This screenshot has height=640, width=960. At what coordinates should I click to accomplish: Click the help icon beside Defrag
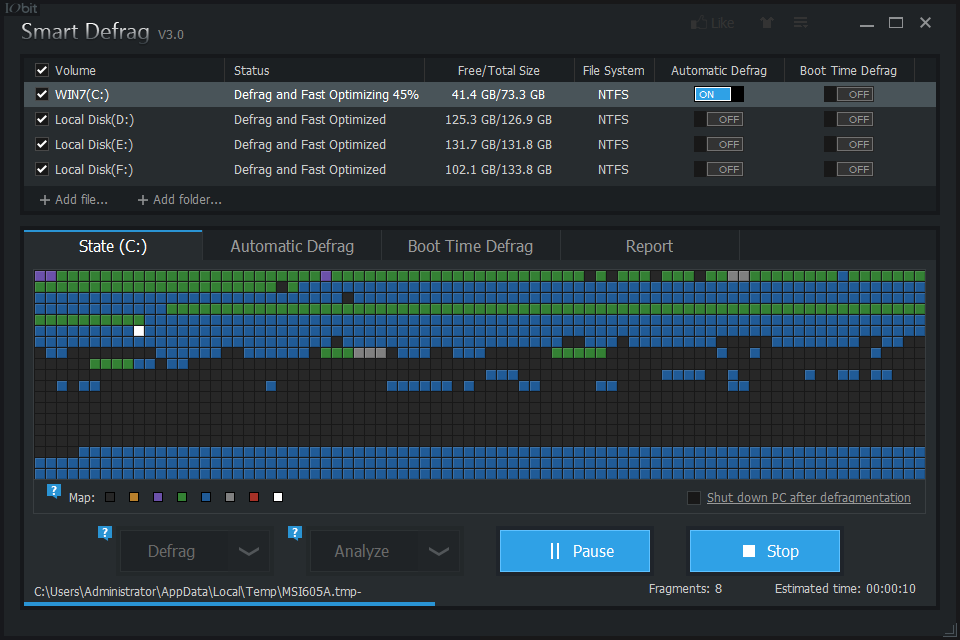tap(105, 533)
